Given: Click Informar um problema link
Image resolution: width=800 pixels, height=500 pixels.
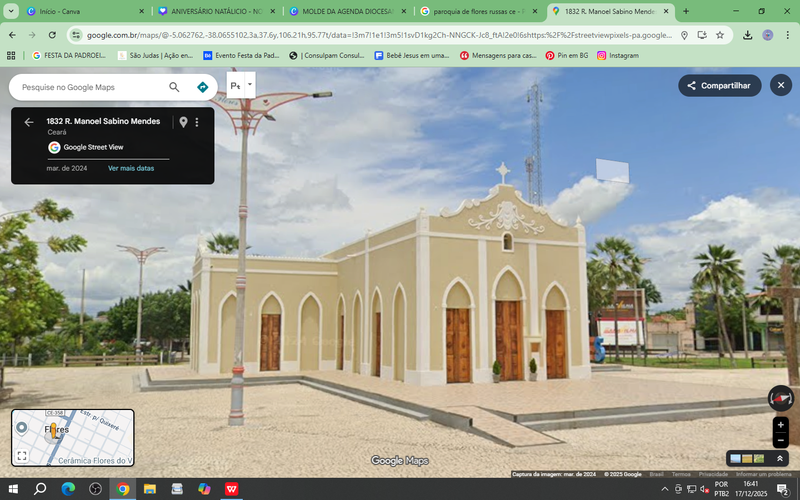Looking at the screenshot, I should (x=763, y=474).
